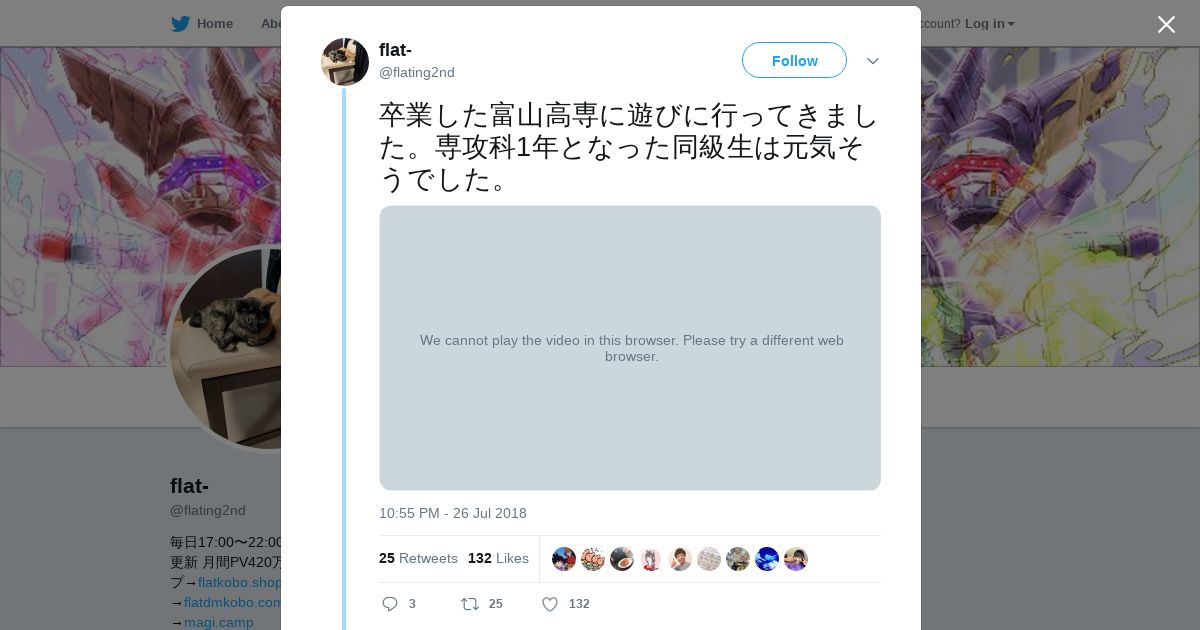Like the tweet with the heart icon
The height and width of the screenshot is (630, 1200).
click(x=550, y=604)
